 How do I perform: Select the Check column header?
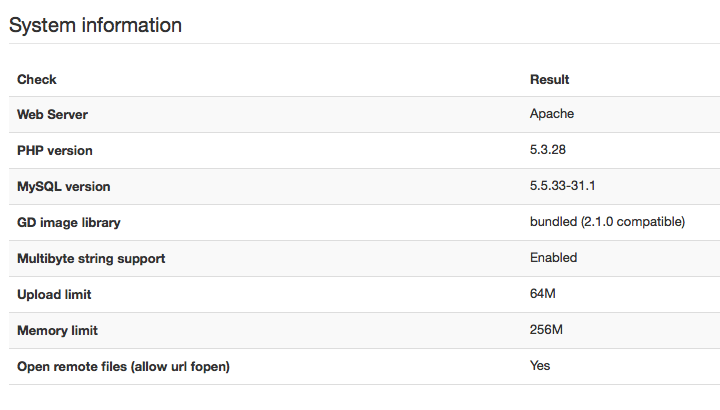[37, 79]
